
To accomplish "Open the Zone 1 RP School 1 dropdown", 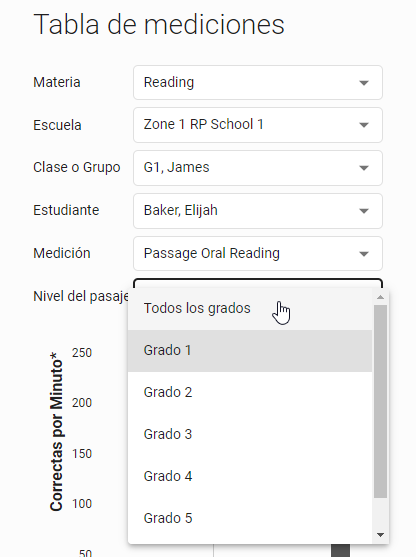I will (x=258, y=125).
